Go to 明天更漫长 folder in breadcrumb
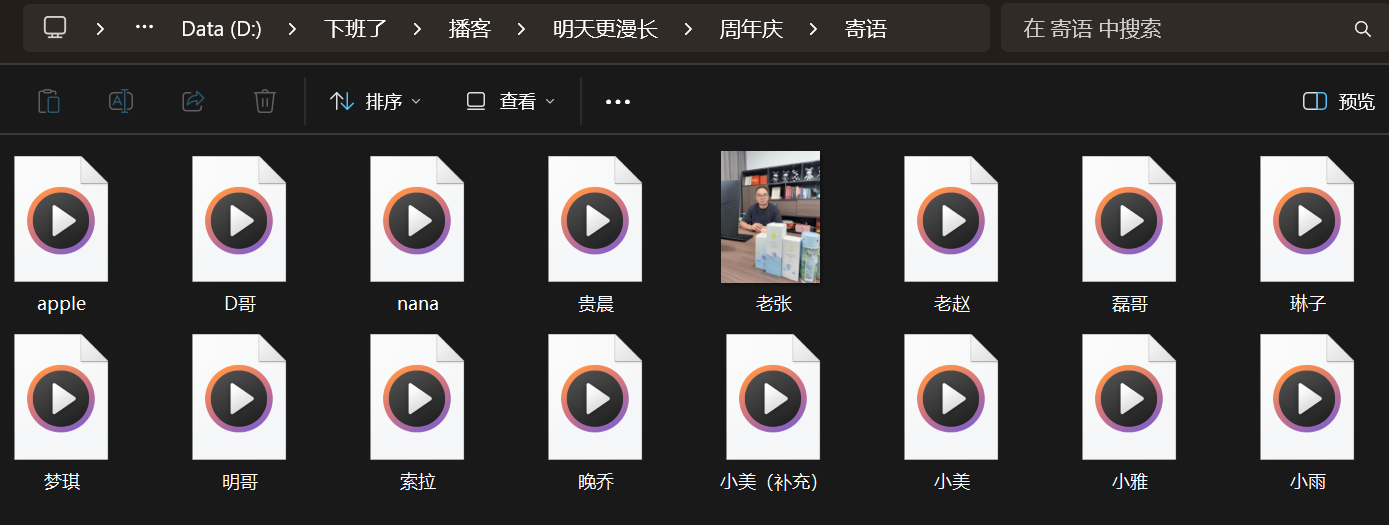 click(605, 29)
